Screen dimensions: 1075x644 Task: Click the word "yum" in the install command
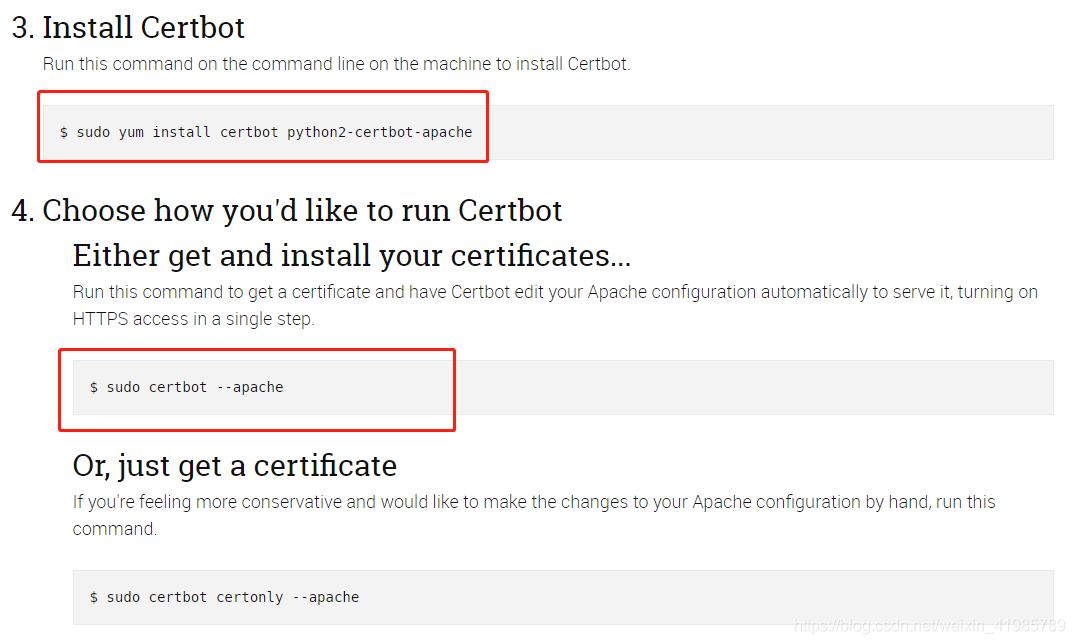[x=131, y=132]
